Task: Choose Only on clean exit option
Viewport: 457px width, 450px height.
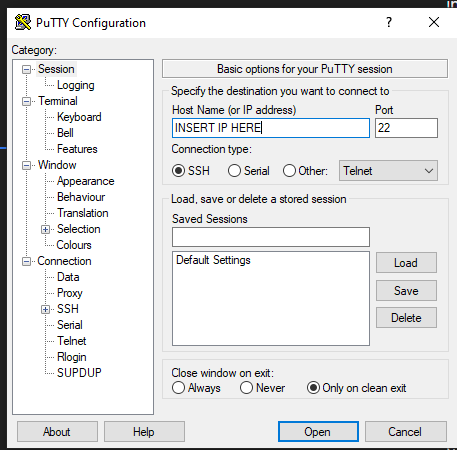Action: [x=313, y=388]
